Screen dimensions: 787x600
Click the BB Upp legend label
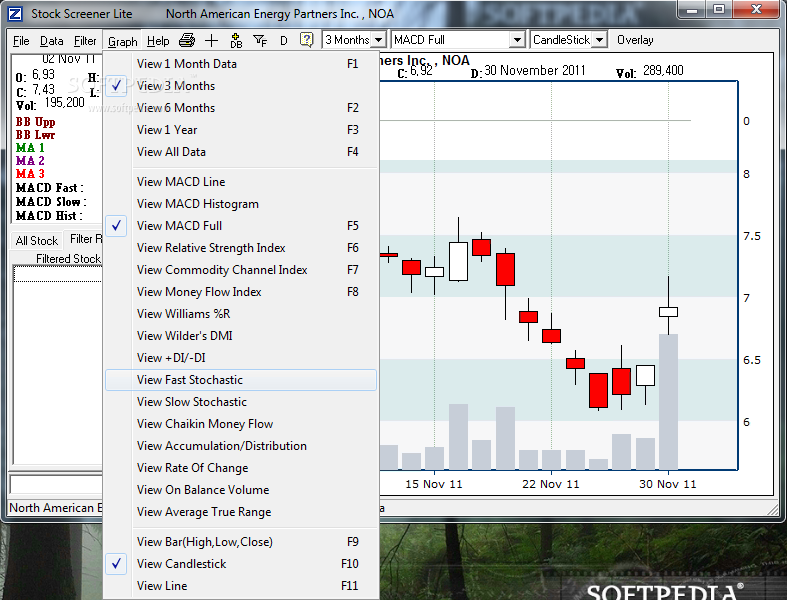click(36, 122)
